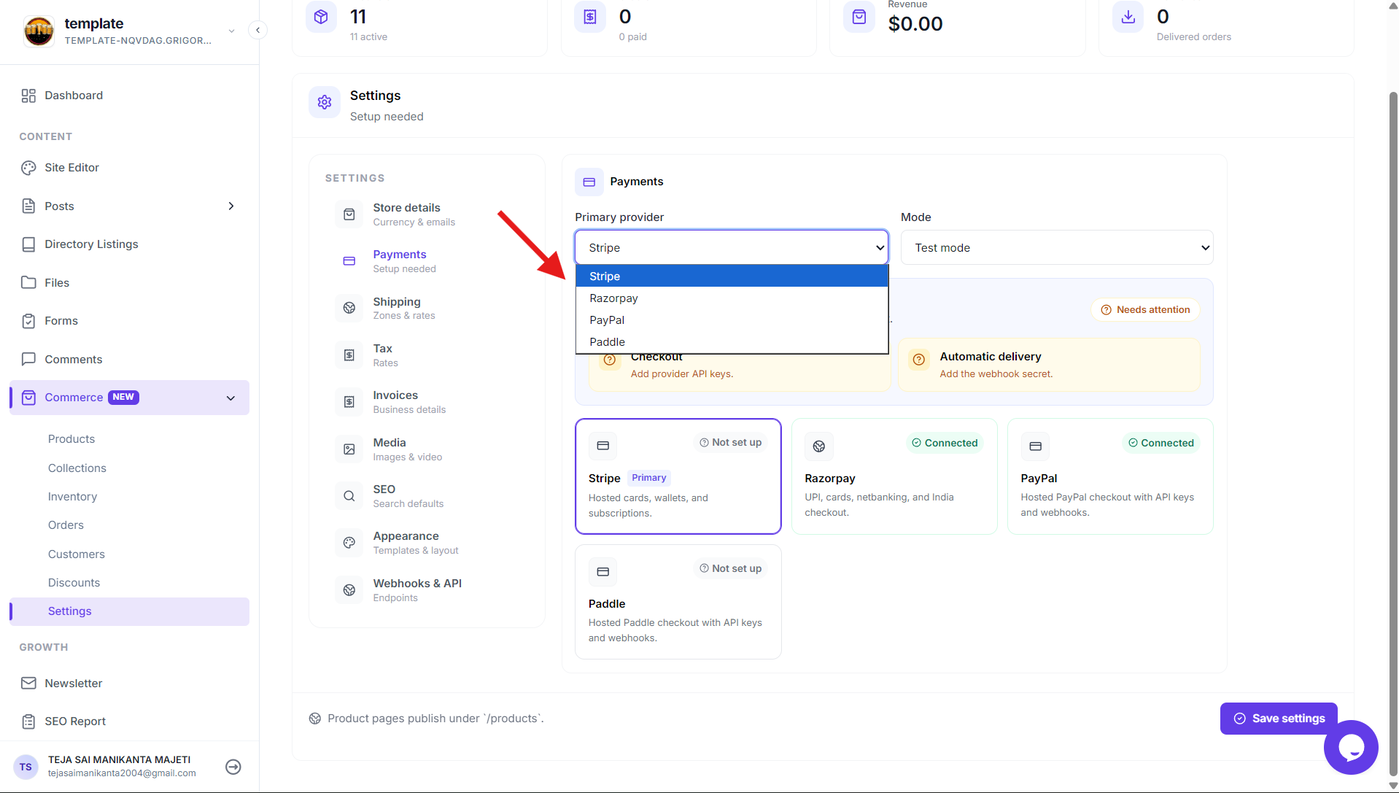This screenshot has height=793, width=1399.
Task: Click the Media image icon
Action: (349, 449)
